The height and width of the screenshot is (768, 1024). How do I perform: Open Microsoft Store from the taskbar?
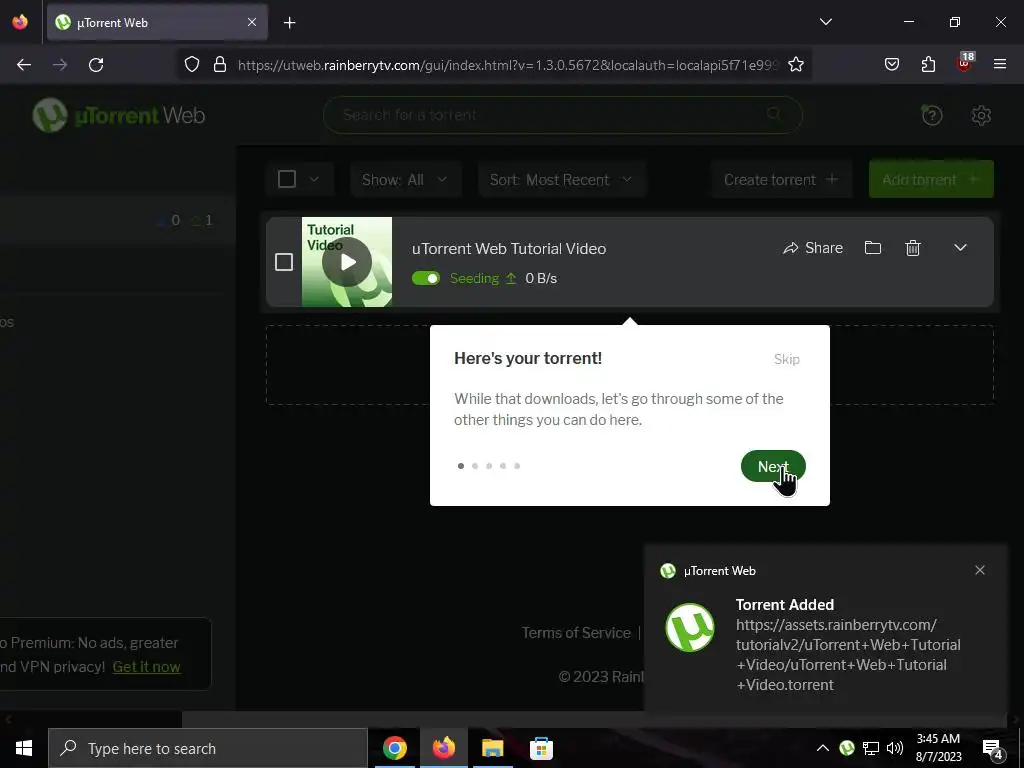click(x=541, y=748)
